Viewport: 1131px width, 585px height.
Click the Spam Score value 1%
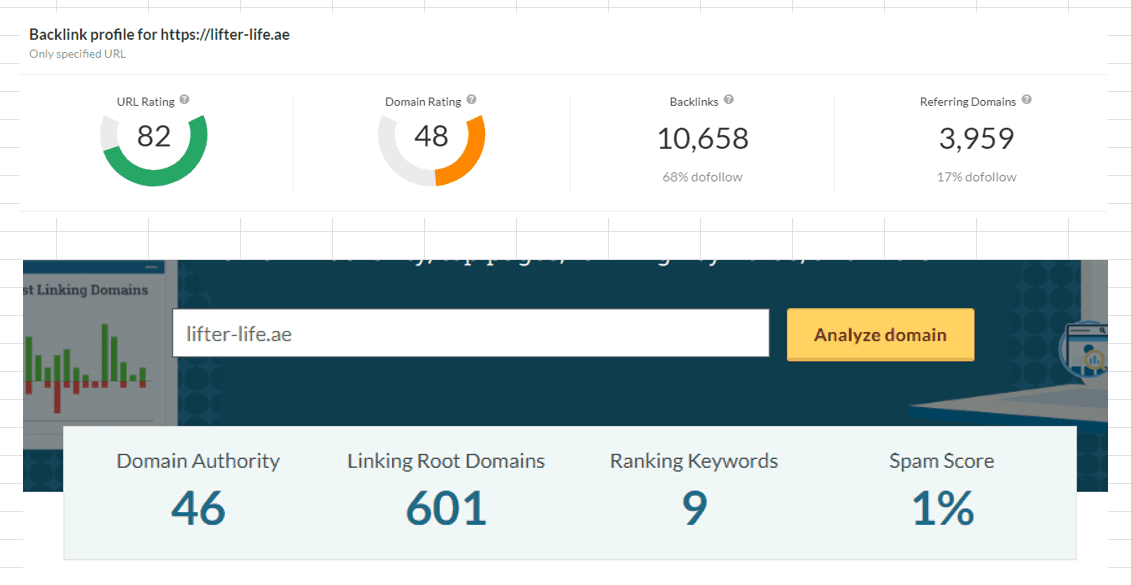943,509
